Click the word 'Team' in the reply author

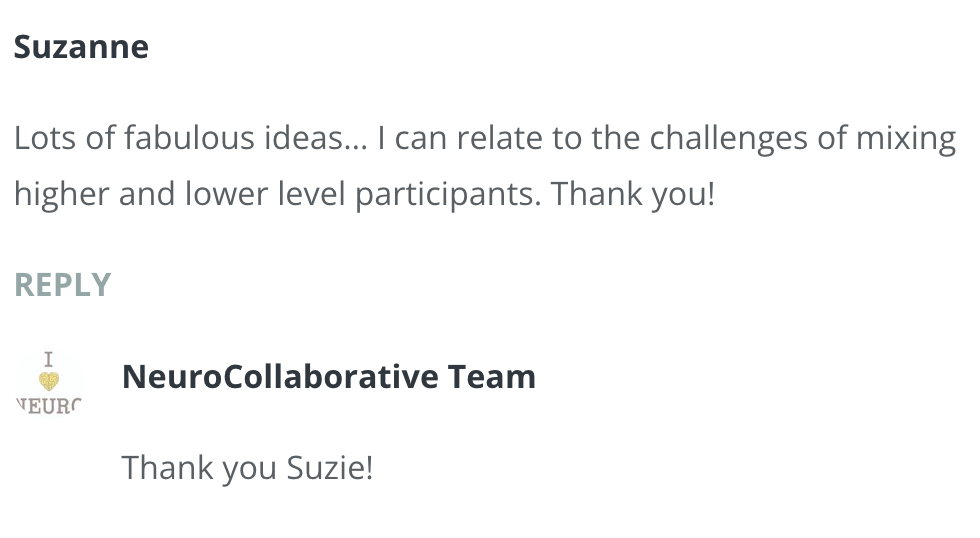pyautogui.click(x=491, y=377)
